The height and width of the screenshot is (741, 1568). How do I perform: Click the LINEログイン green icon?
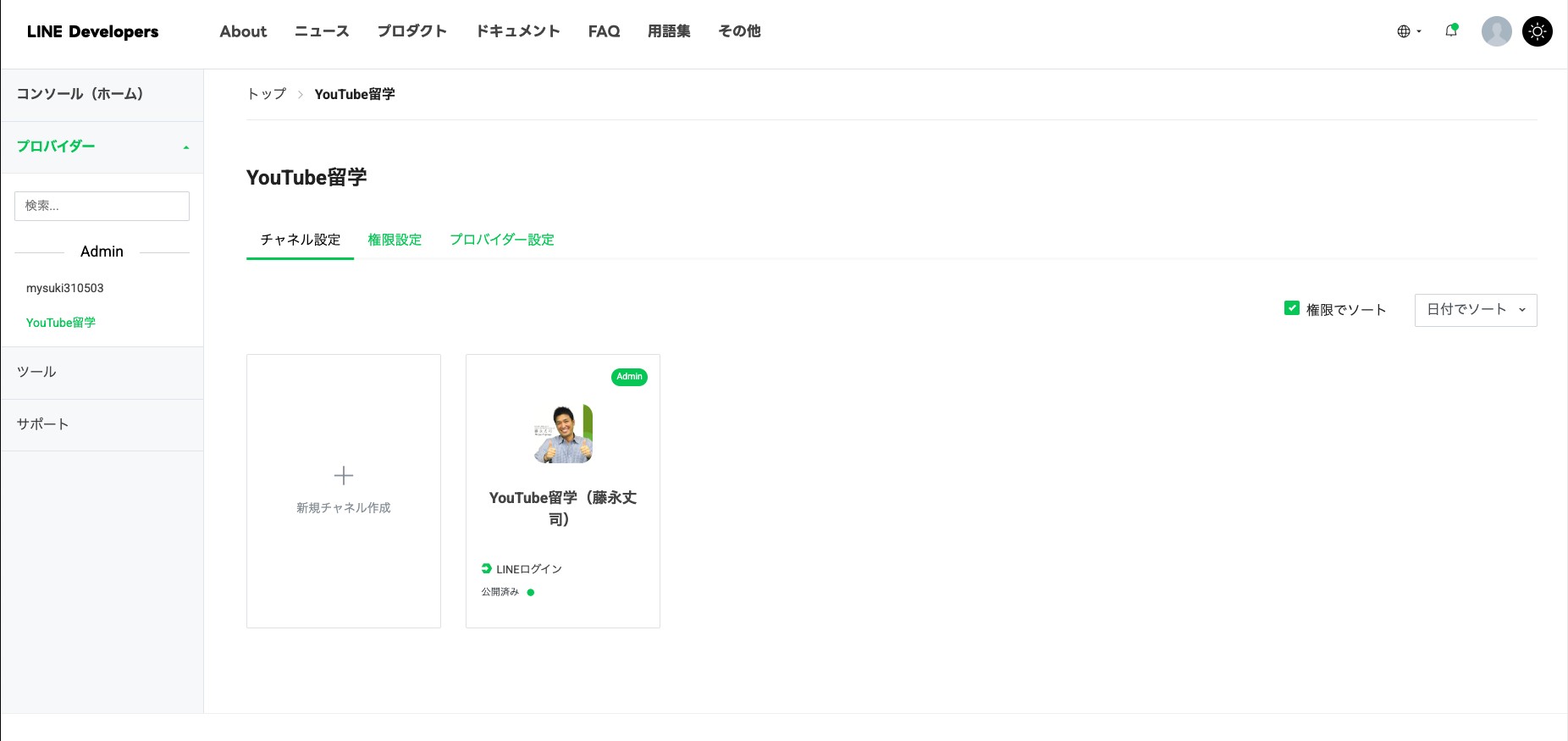487,568
